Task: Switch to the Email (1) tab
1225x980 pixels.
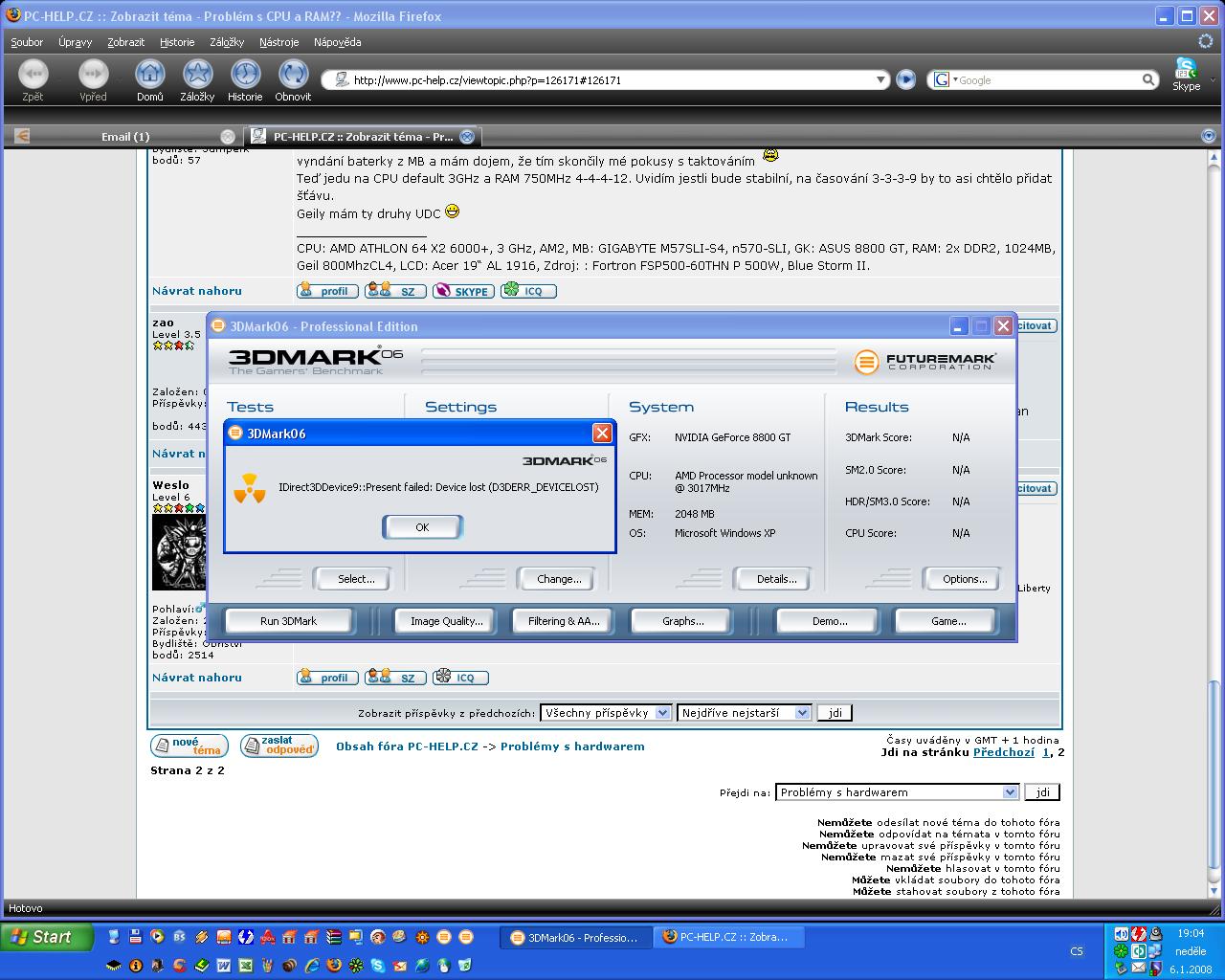Action: 125,136
